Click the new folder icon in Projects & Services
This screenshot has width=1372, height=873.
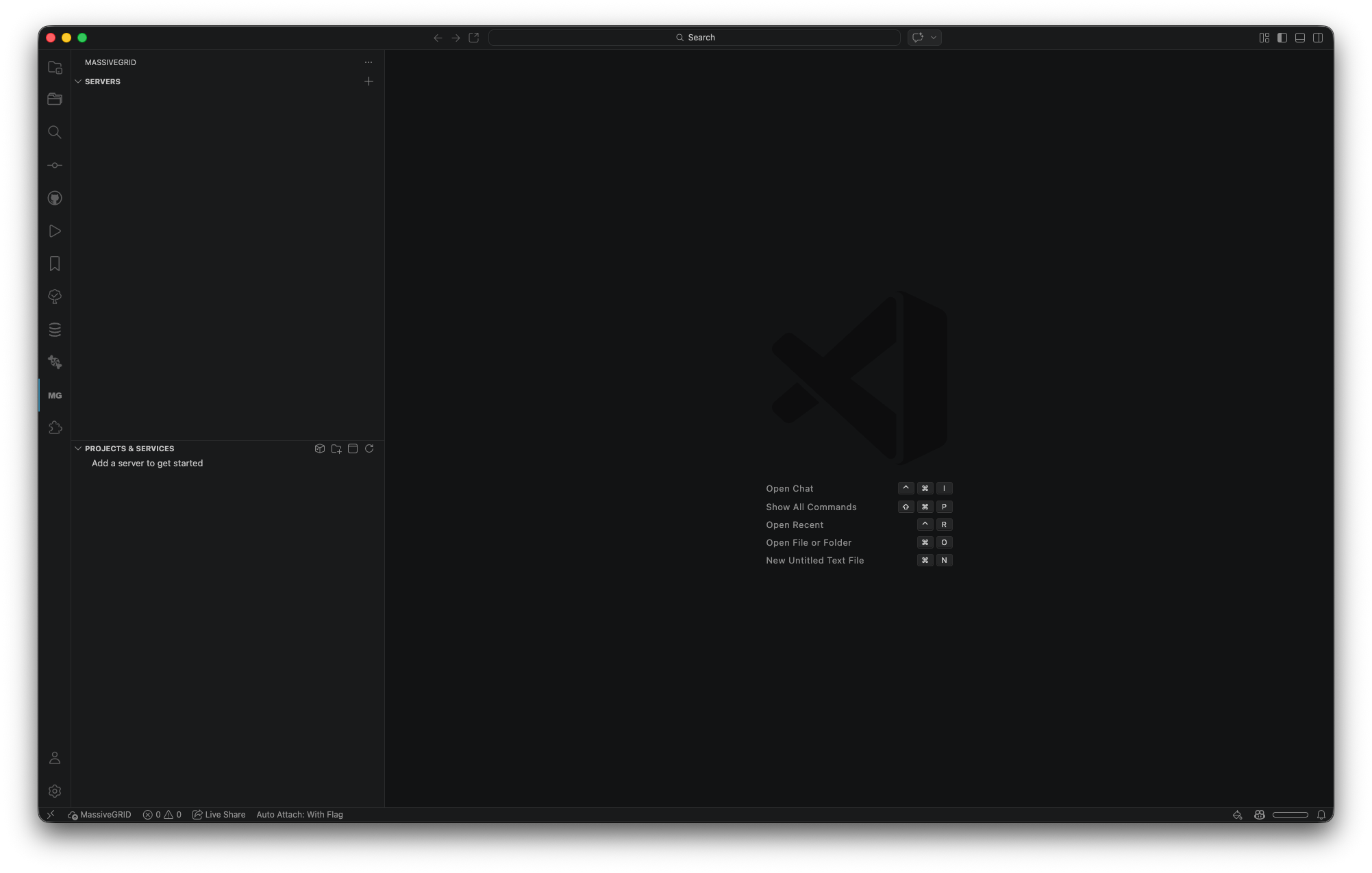336,448
